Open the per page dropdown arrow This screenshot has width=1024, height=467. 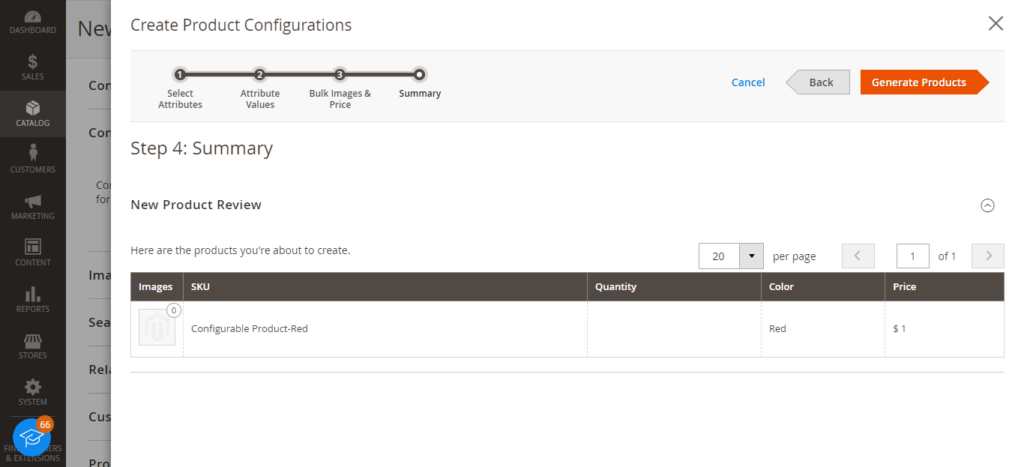[751, 256]
